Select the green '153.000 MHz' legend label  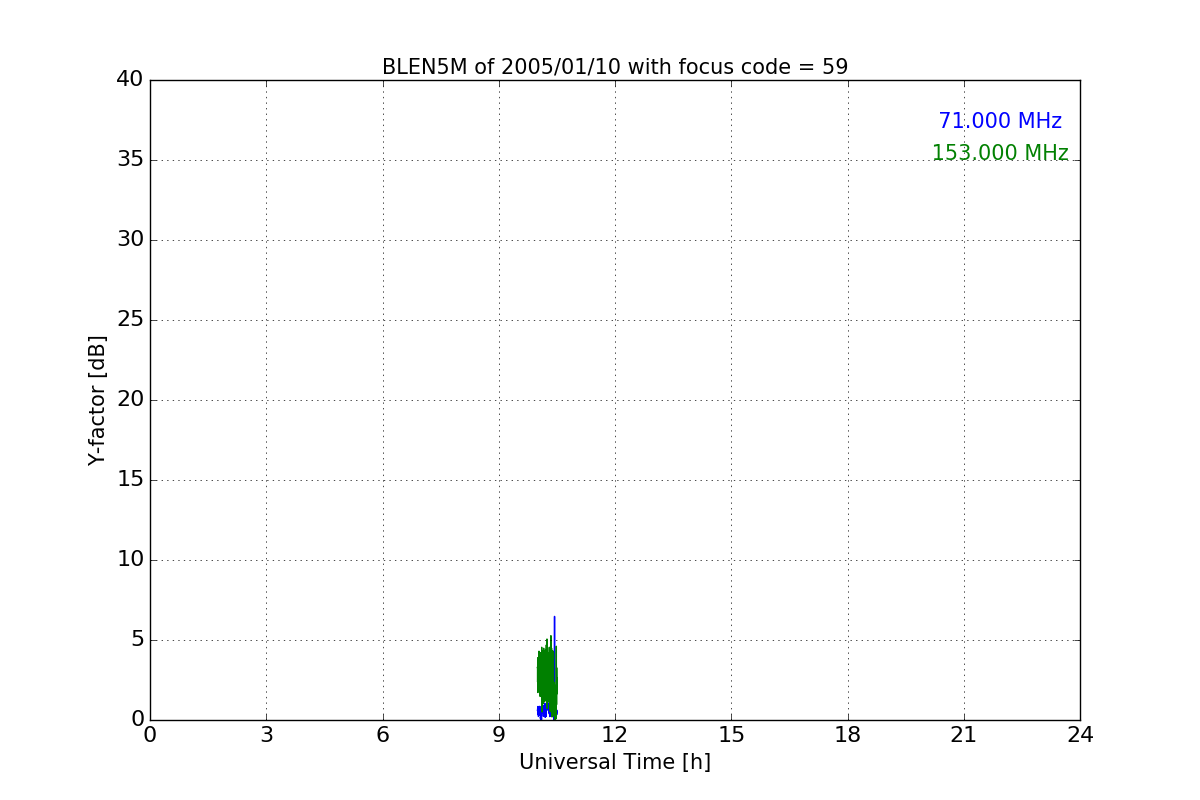point(1000,153)
